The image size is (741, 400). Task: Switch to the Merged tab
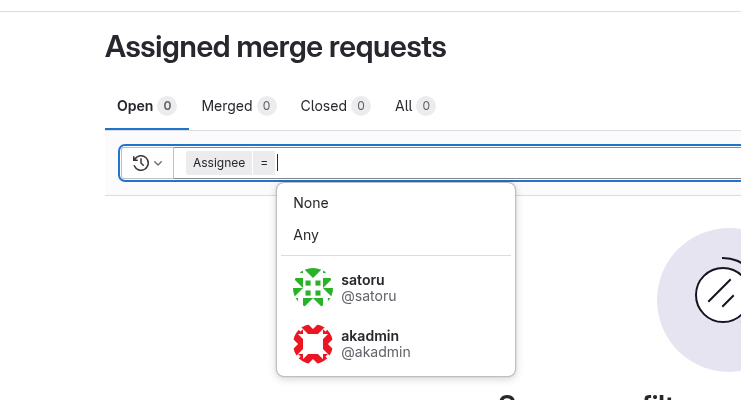239,106
